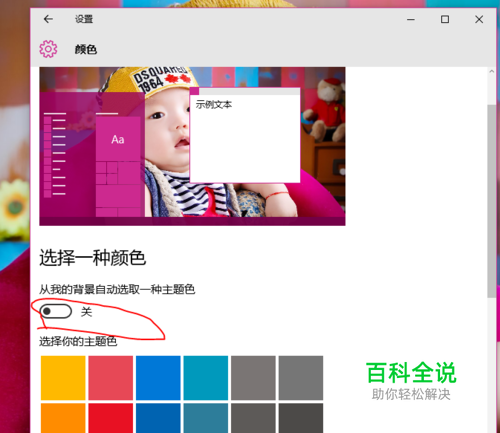Maximize the Settings window
Image resolution: width=500 pixels, height=433 pixels.
click(445, 19)
